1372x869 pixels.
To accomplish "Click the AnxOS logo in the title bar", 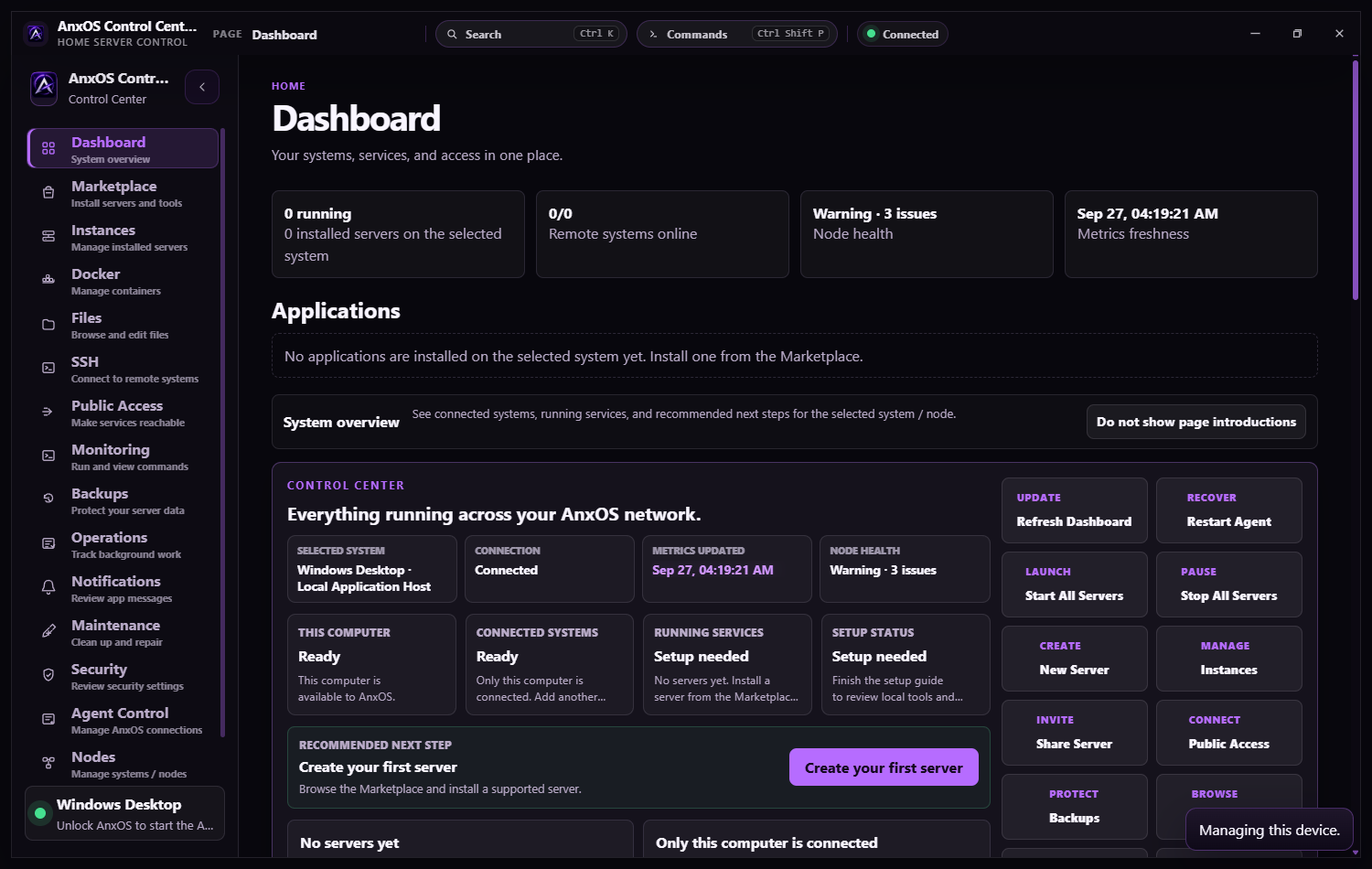I will pyautogui.click(x=36, y=34).
